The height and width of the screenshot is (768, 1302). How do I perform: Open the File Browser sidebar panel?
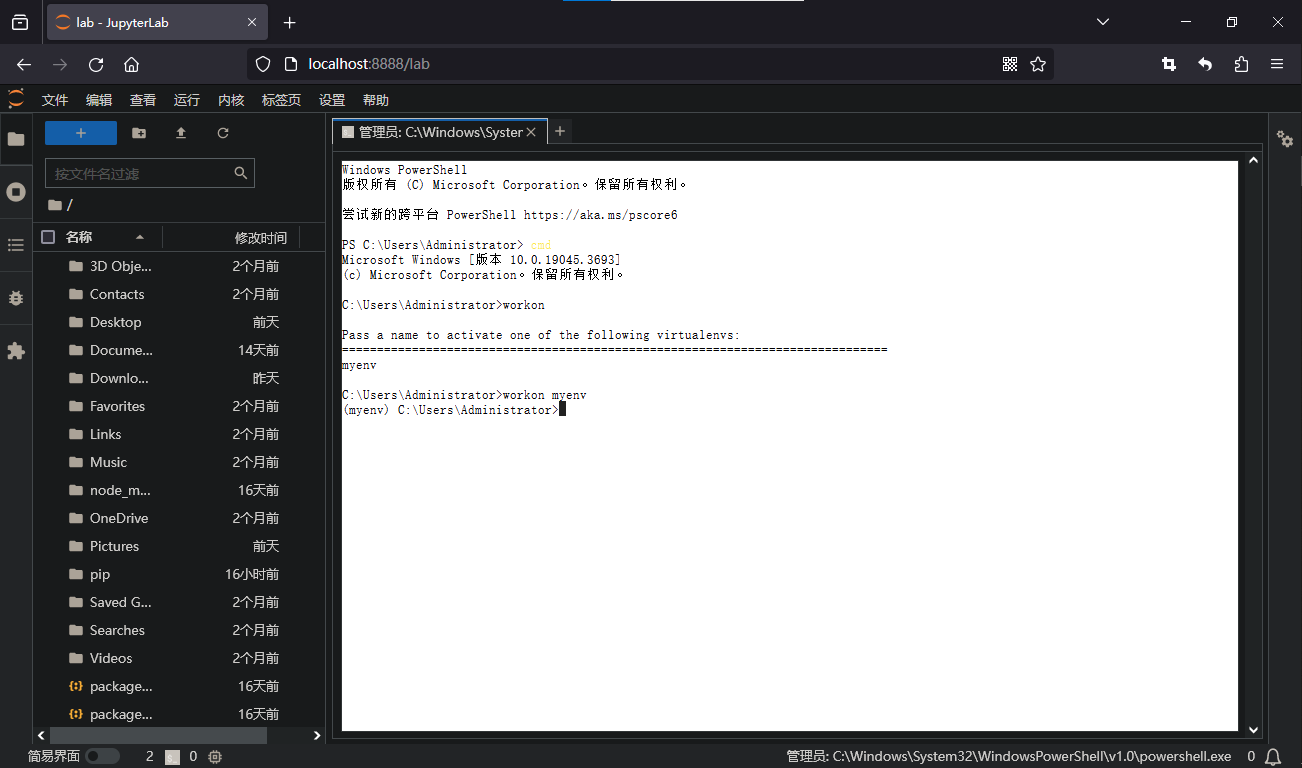pos(16,139)
